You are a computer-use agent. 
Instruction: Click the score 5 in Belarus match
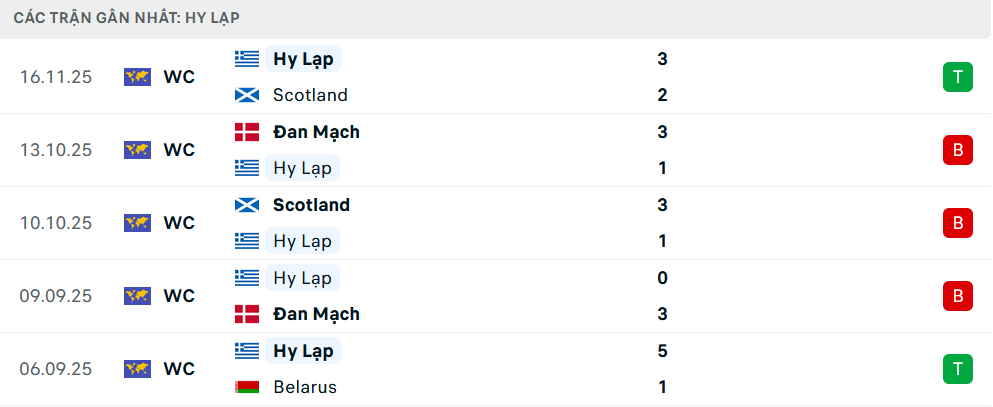coord(662,351)
